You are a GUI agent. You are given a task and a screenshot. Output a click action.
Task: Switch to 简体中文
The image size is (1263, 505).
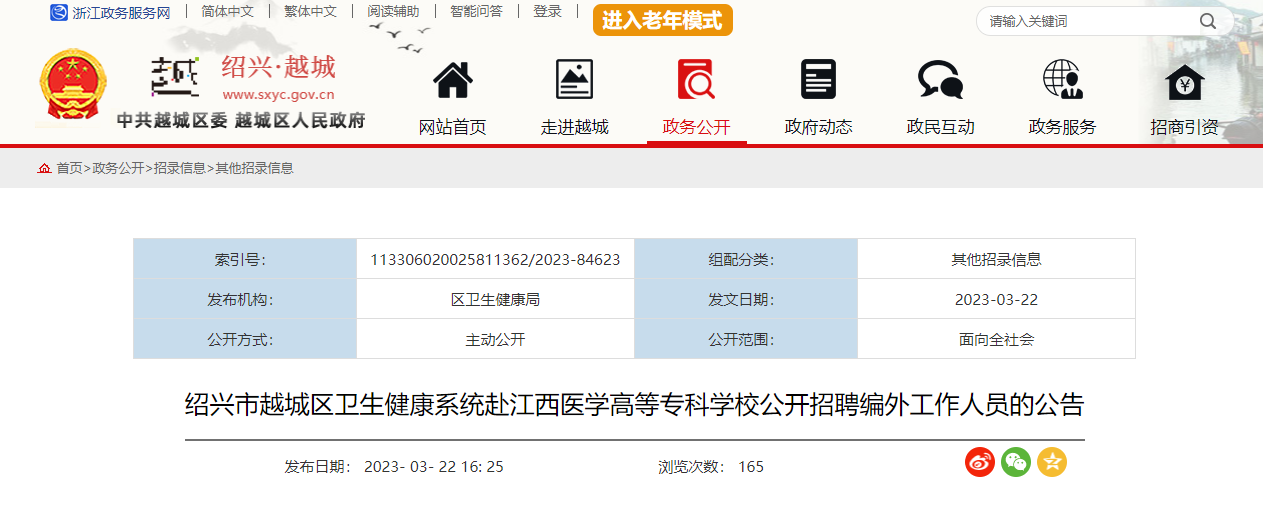[x=227, y=12]
